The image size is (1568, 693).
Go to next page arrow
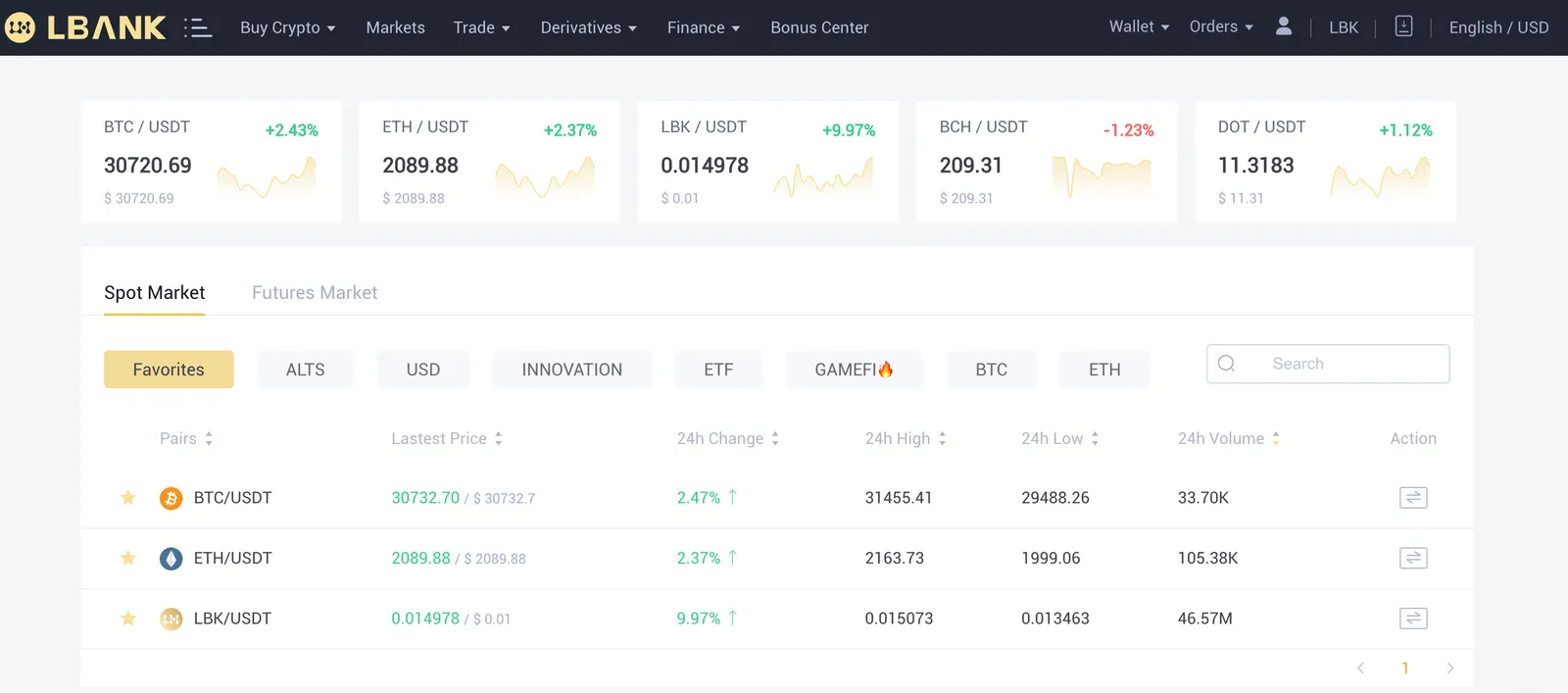click(1450, 668)
